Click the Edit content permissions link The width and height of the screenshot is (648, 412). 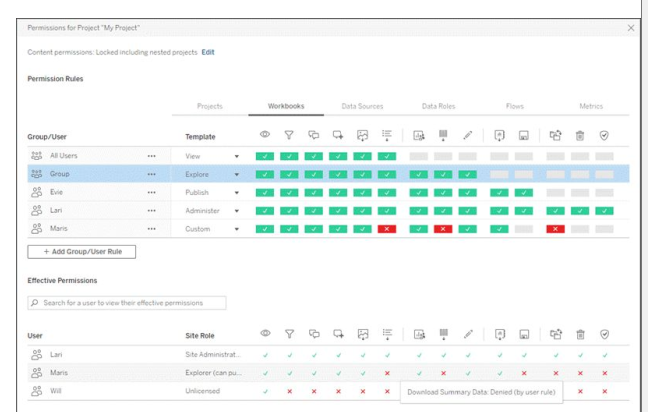pos(208,52)
